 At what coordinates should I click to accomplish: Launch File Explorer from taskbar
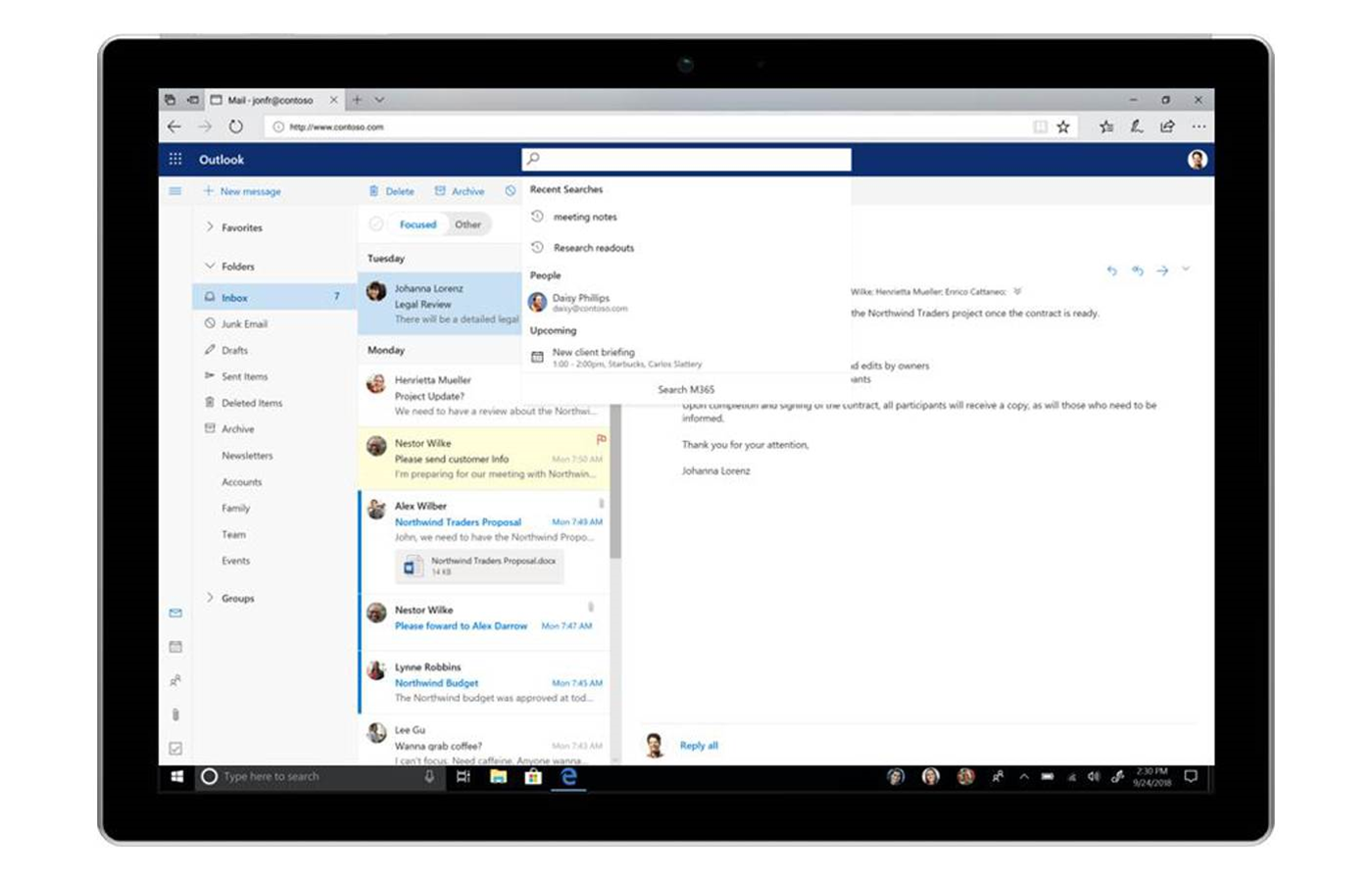pos(498,776)
